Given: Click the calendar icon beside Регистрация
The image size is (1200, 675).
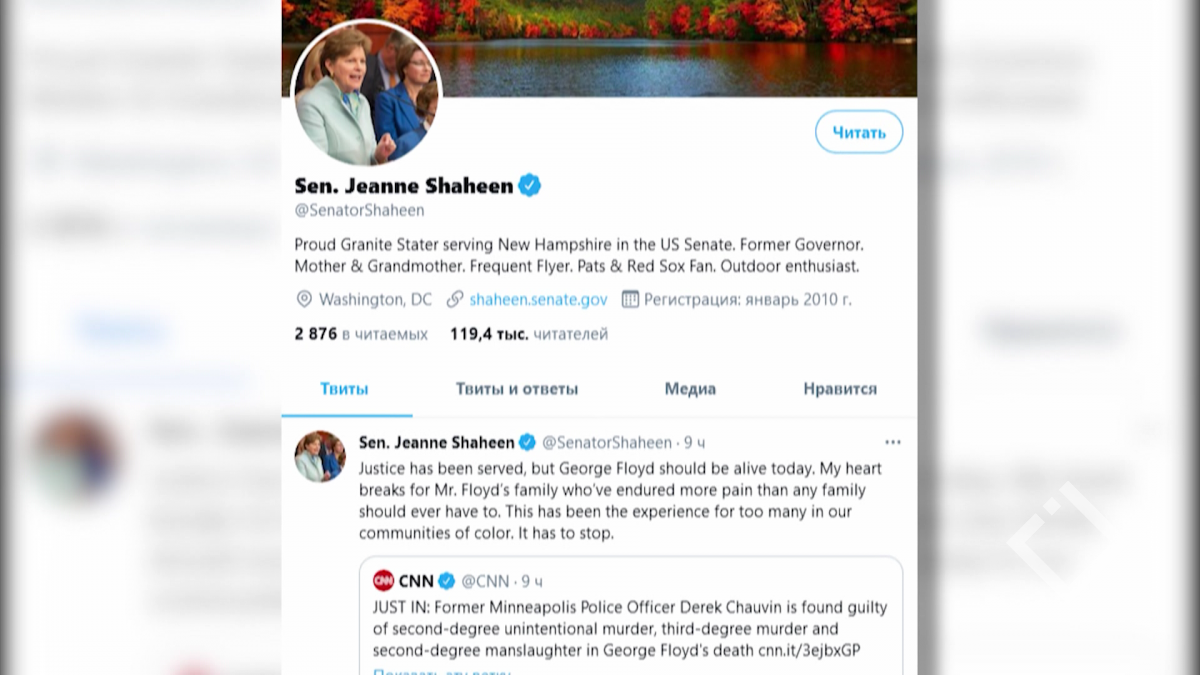Looking at the screenshot, I should 630,299.
